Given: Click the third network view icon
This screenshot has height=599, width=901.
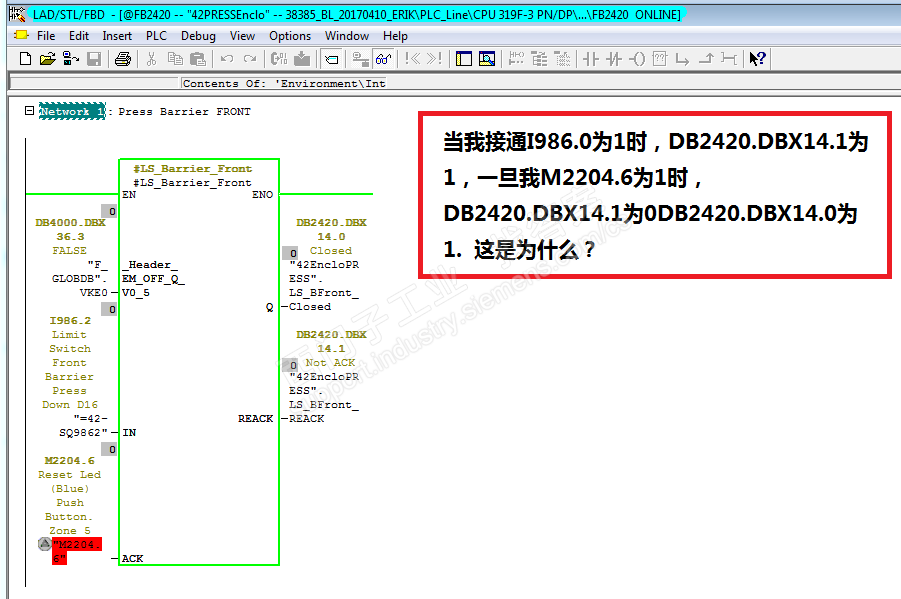Looking at the screenshot, I should point(562,59).
